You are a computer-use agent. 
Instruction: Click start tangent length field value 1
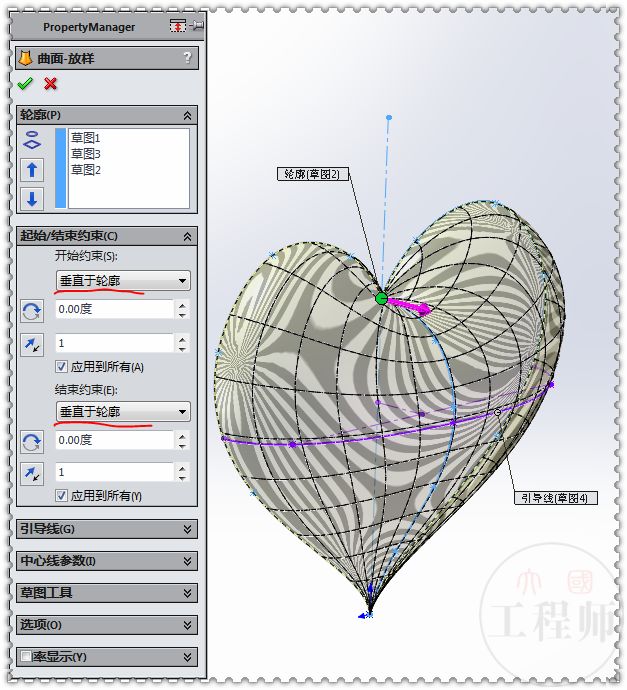pyautogui.click(x=115, y=343)
